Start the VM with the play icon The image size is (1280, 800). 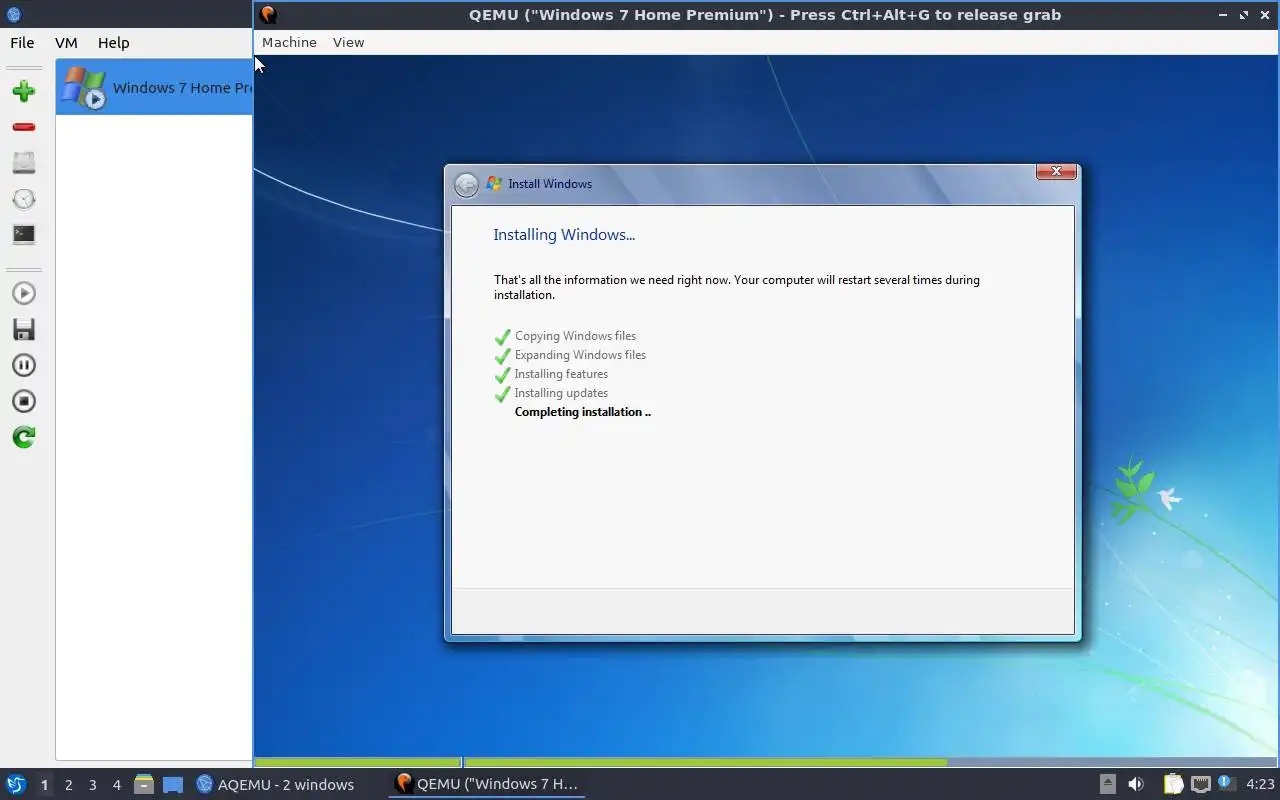(24, 293)
